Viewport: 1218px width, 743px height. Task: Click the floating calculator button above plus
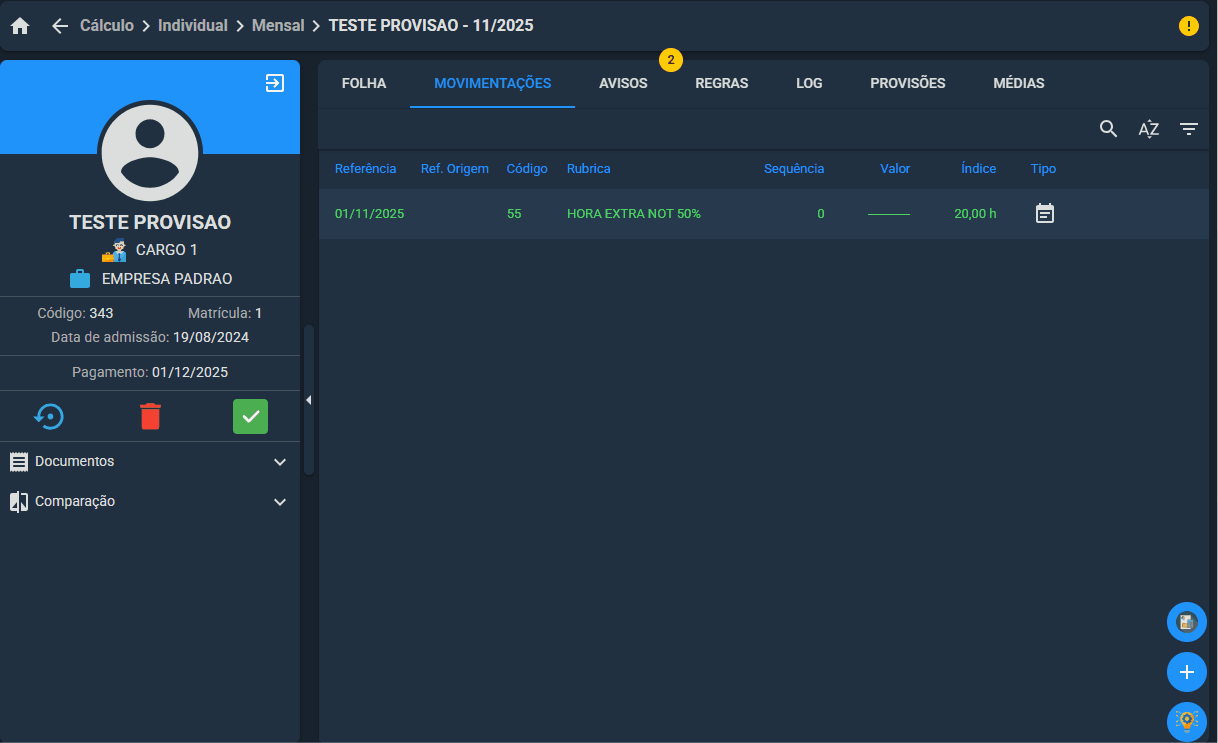coord(1187,622)
